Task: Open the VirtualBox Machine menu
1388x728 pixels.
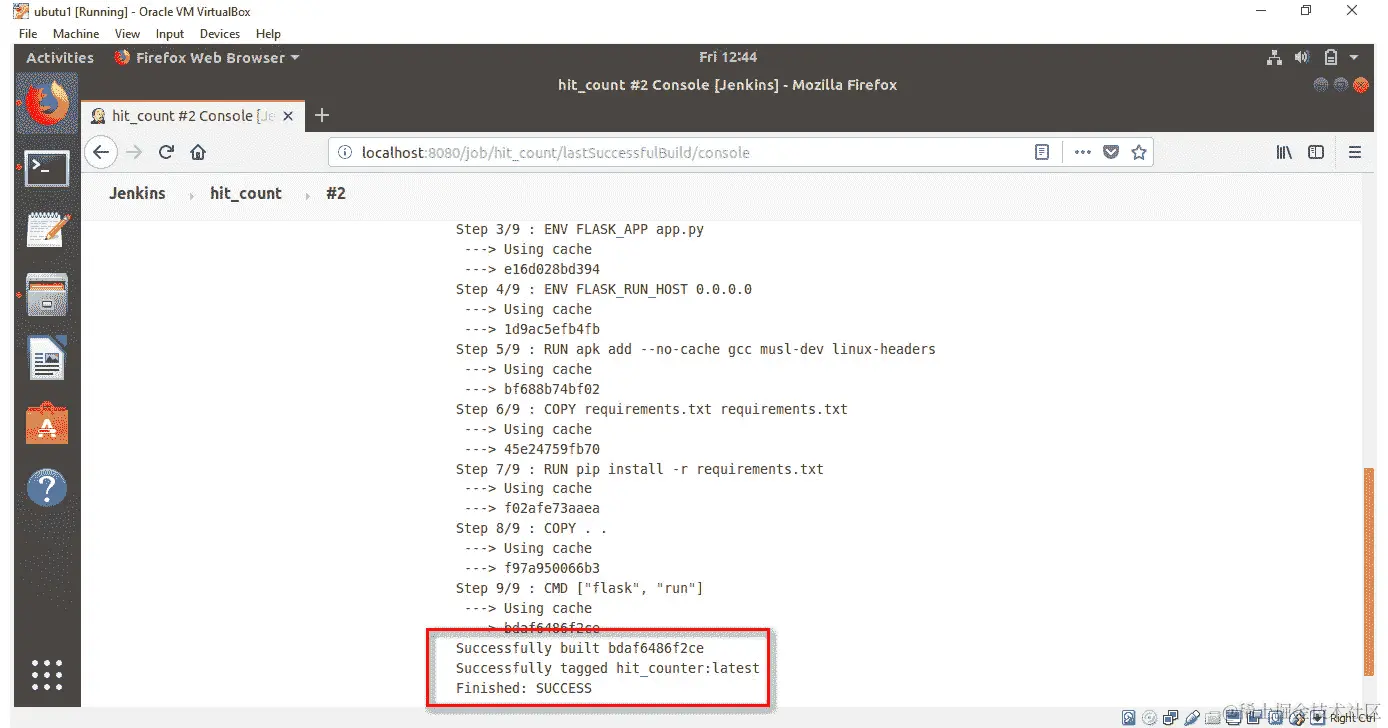Action: (76, 34)
